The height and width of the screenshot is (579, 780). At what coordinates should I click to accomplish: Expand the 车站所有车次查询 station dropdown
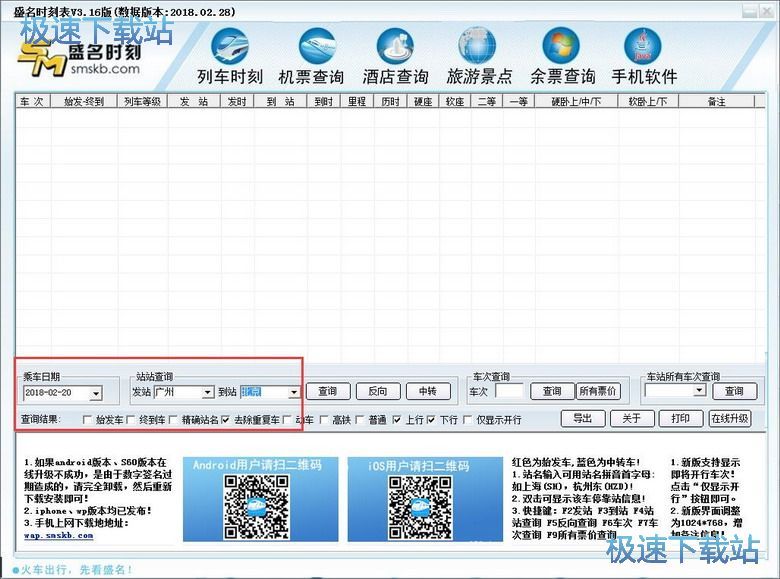click(699, 390)
